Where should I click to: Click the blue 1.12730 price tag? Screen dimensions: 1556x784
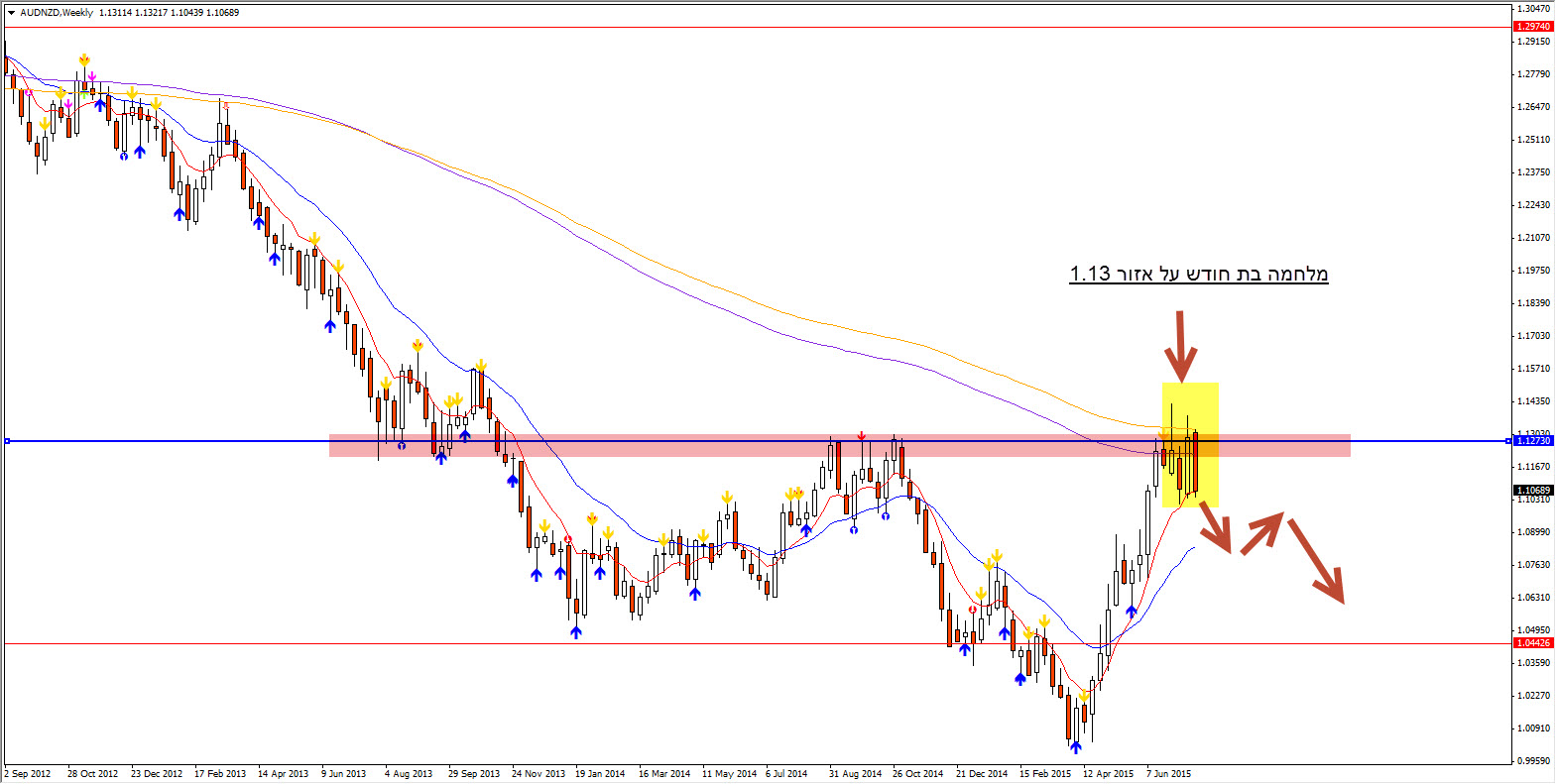click(x=1533, y=440)
